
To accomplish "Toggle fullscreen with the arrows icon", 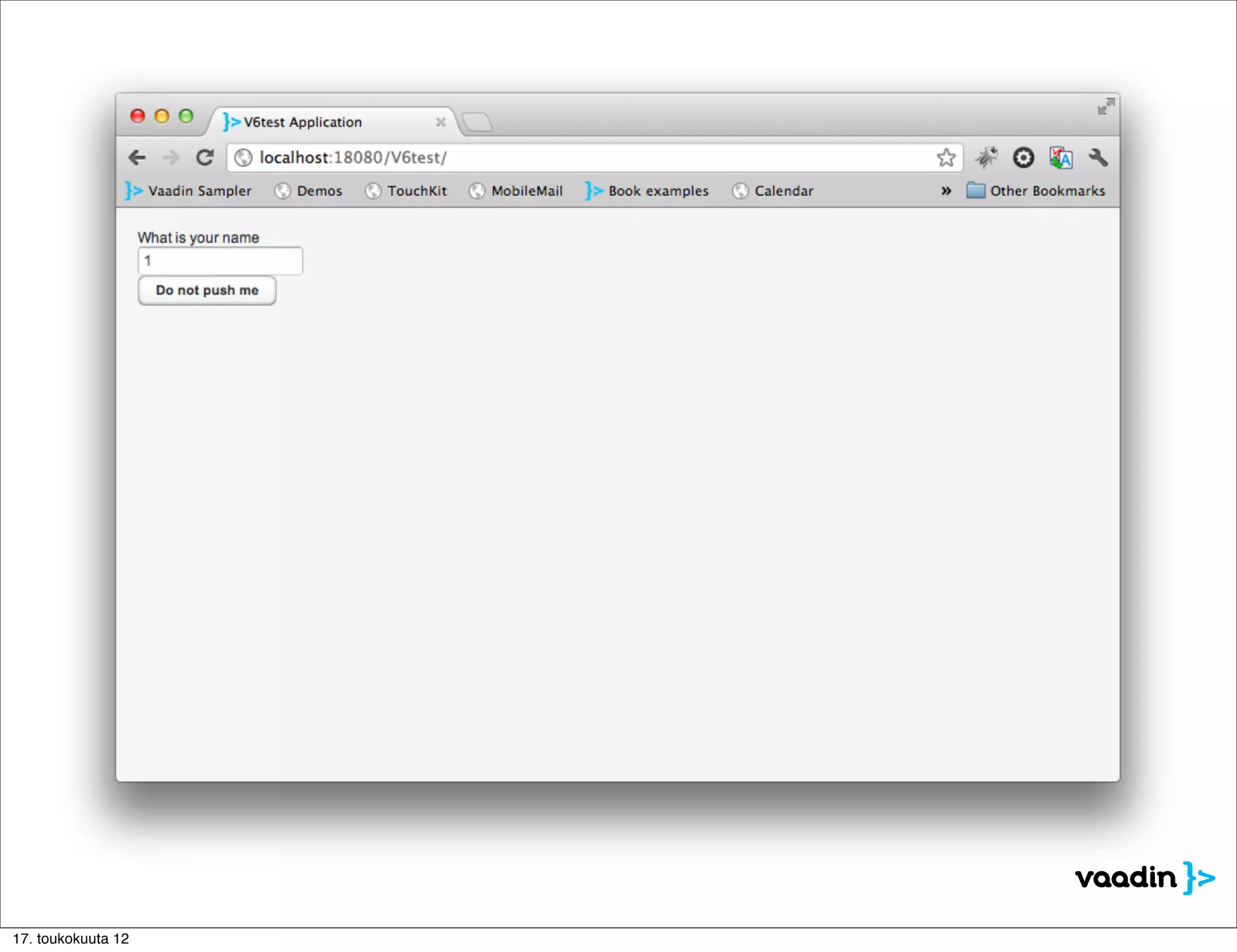I will click(x=1105, y=106).
